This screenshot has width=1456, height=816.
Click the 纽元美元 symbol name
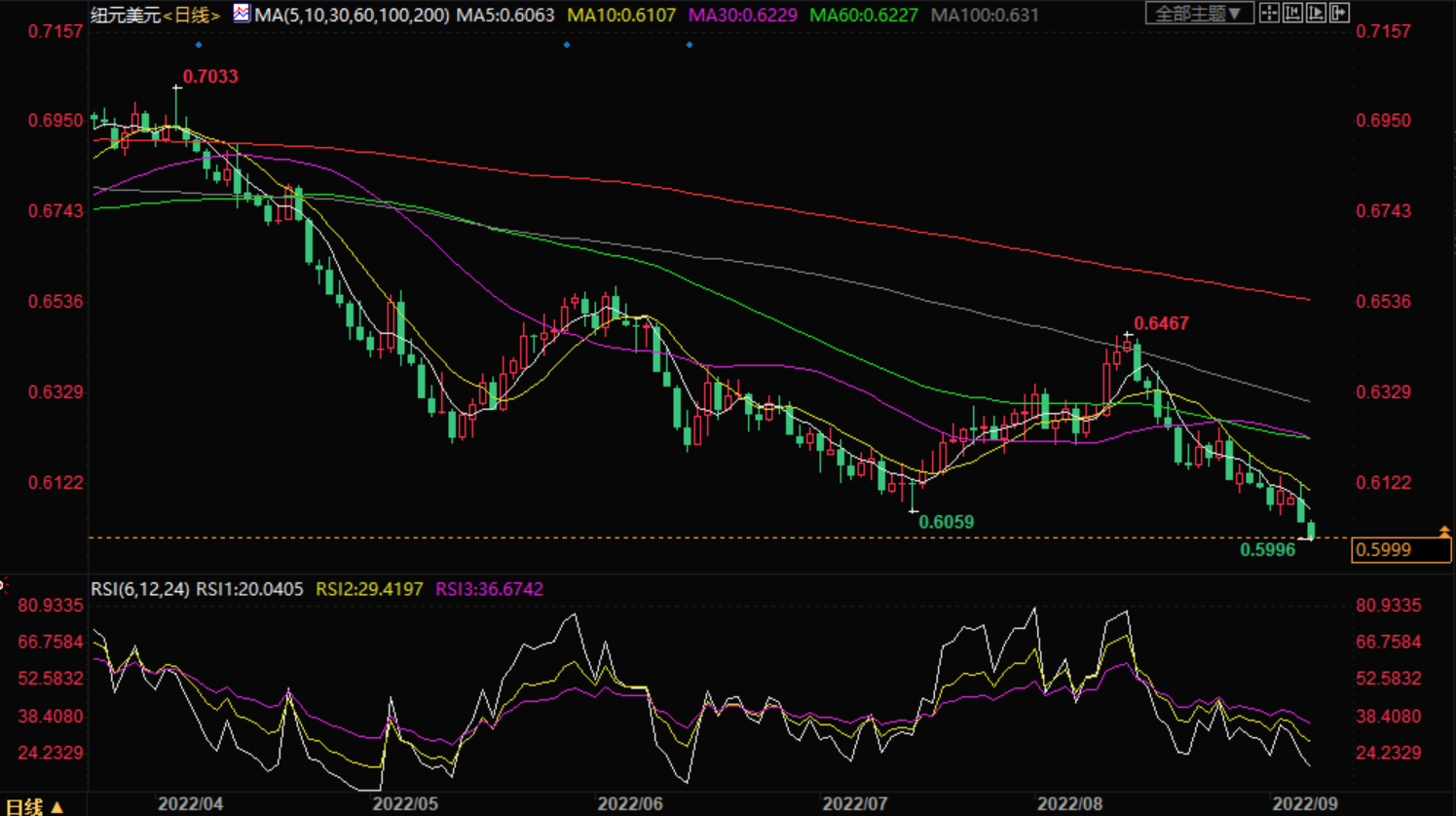pyautogui.click(x=126, y=15)
